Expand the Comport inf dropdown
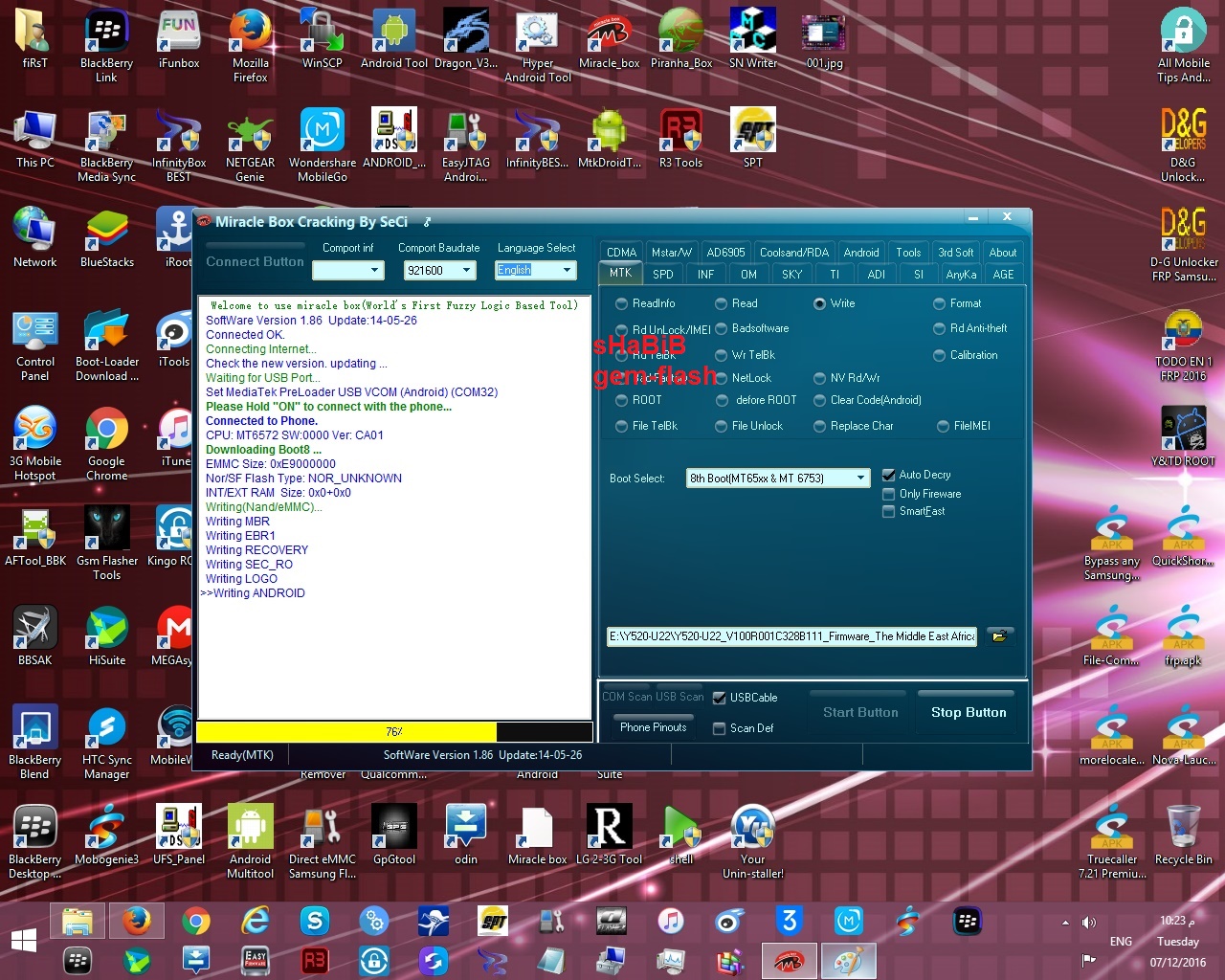 (x=375, y=271)
